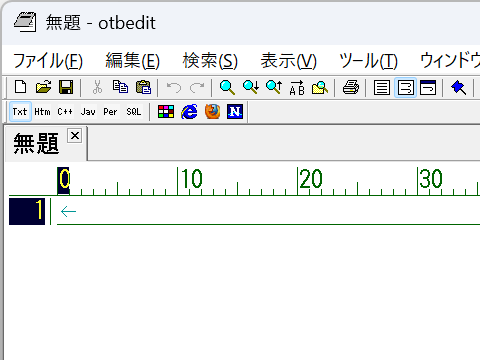The image size is (480, 360).
Task: Print the document with the printer icon
Action: 351,87
